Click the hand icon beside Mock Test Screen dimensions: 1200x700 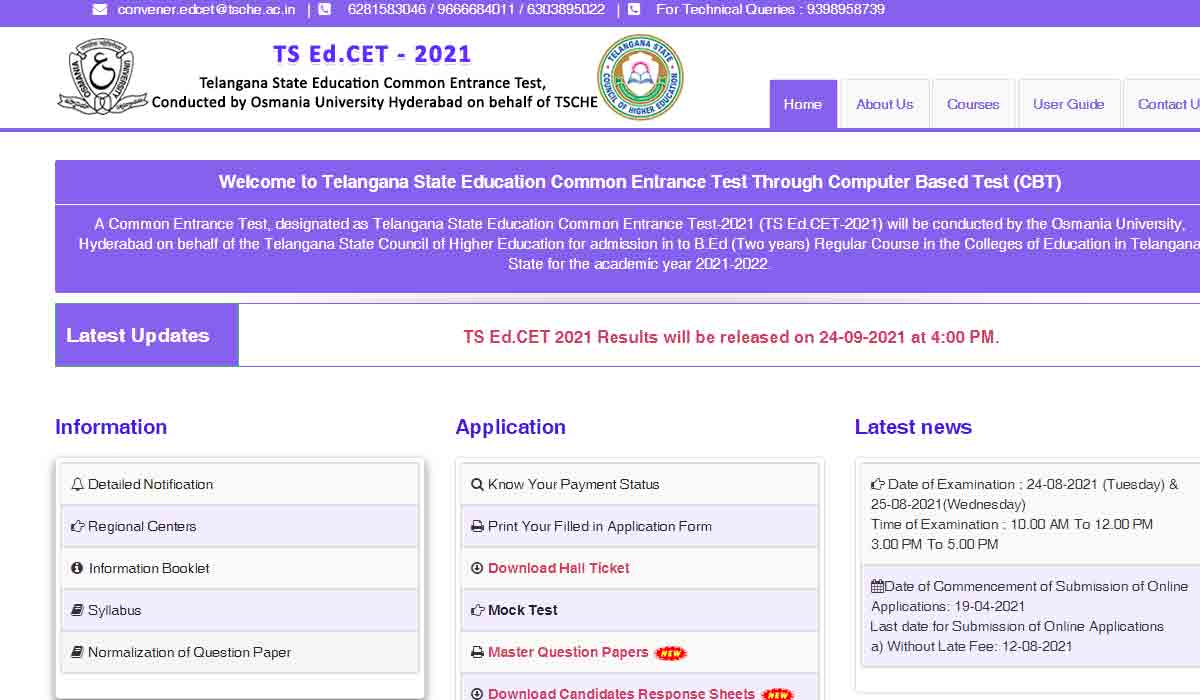pos(477,610)
